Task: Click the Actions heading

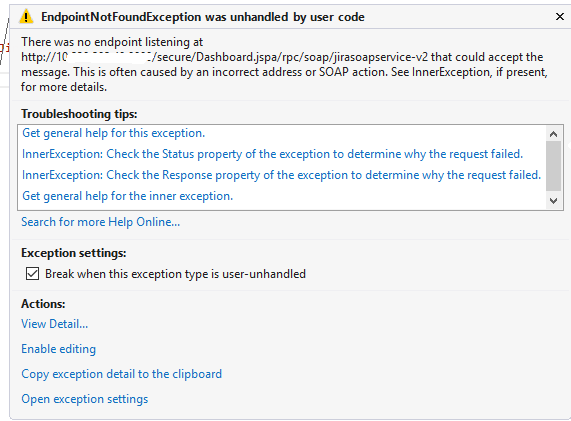Action: [43, 304]
